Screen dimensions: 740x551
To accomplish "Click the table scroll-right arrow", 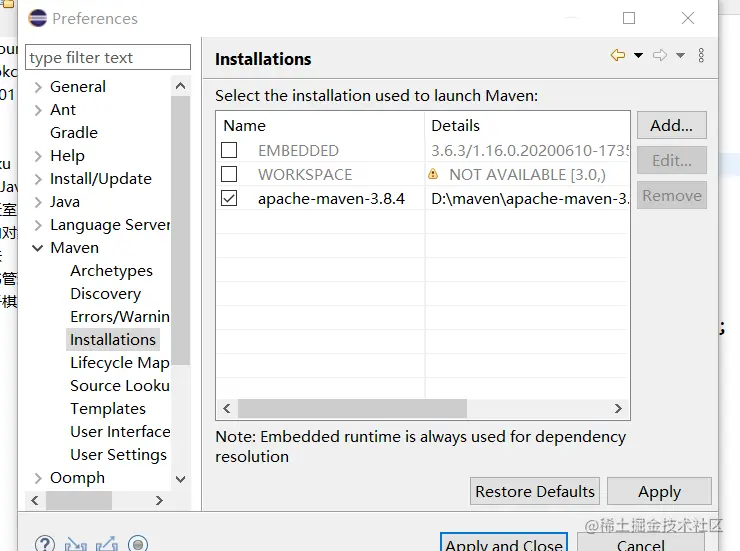I will (618, 409).
